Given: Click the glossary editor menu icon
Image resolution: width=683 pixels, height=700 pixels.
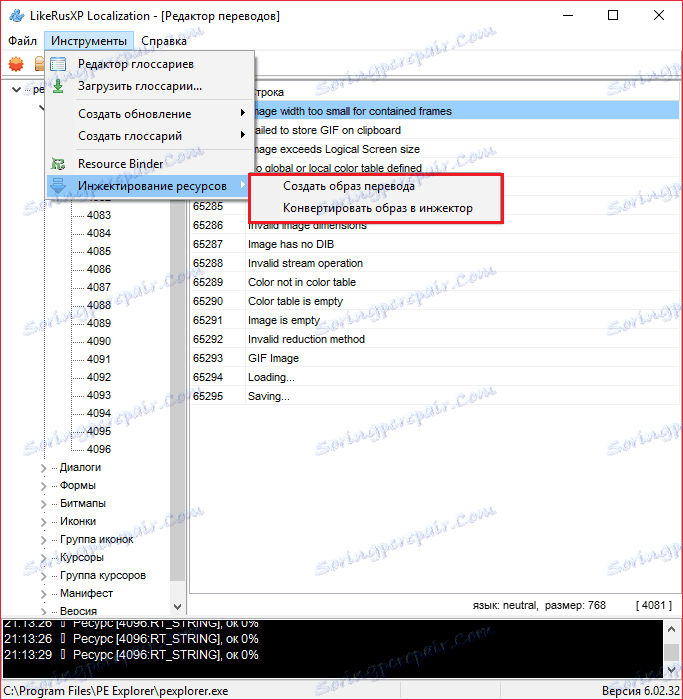Looking at the screenshot, I should [58, 64].
